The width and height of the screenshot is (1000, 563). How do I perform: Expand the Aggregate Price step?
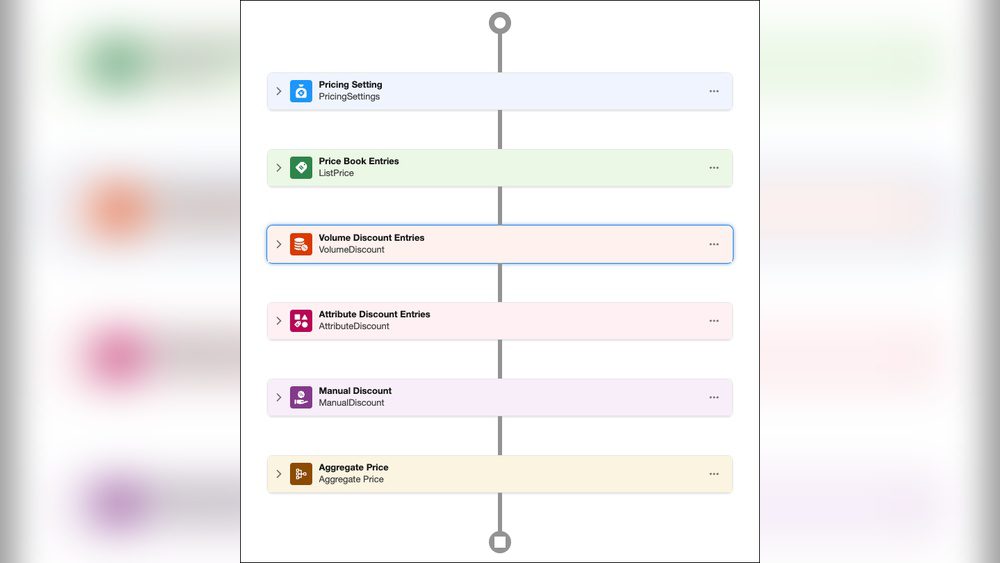click(x=279, y=474)
